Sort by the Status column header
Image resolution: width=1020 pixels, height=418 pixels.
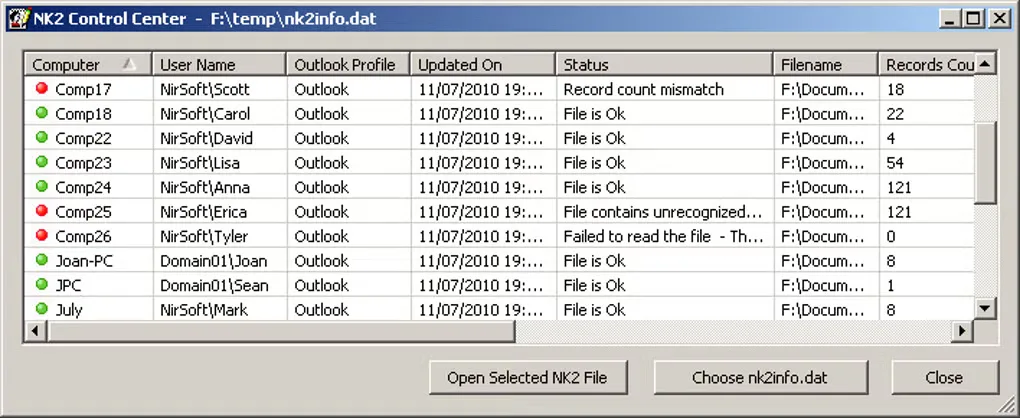[665, 64]
